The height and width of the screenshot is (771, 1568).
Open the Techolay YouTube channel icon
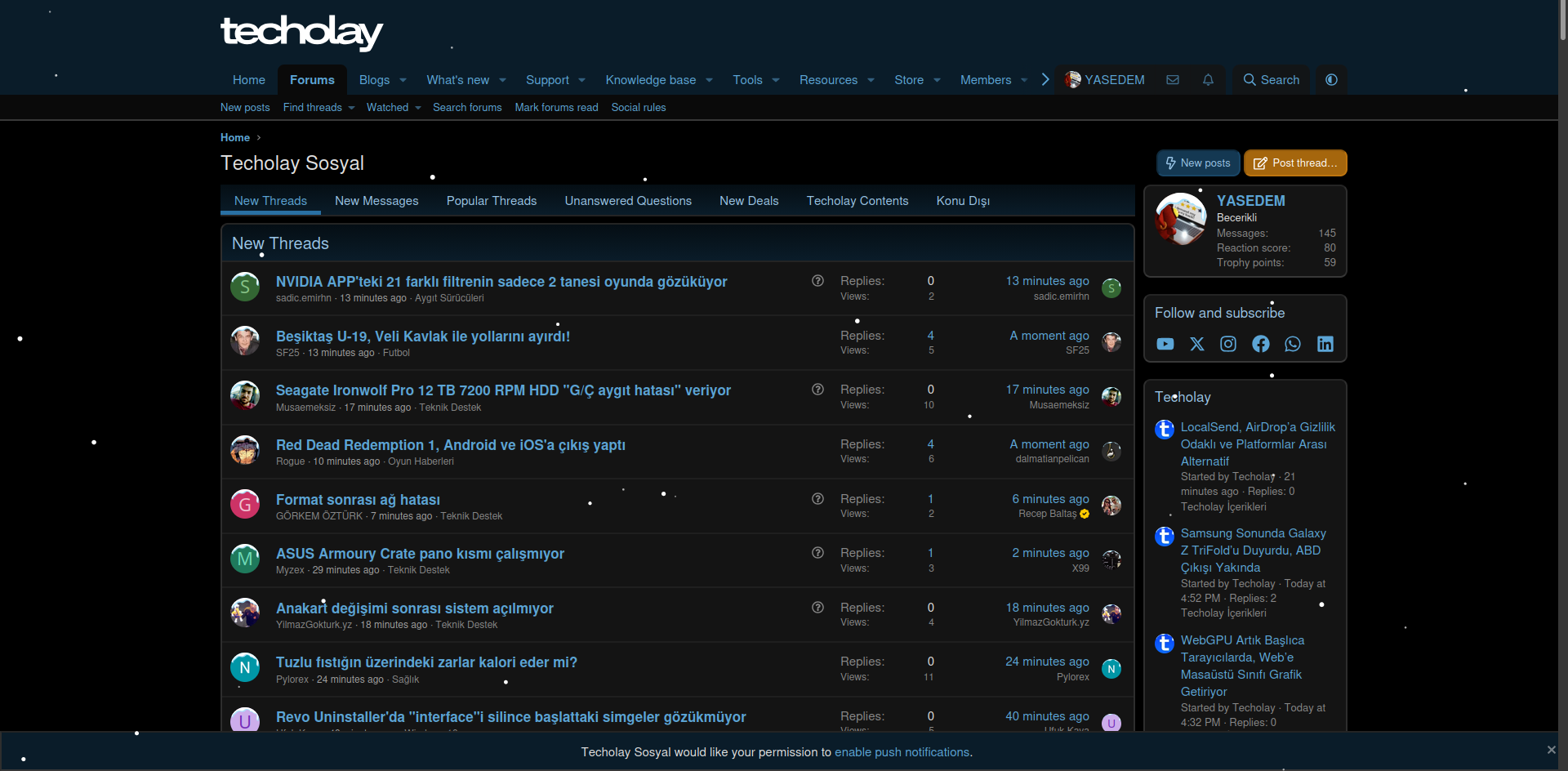(x=1165, y=344)
